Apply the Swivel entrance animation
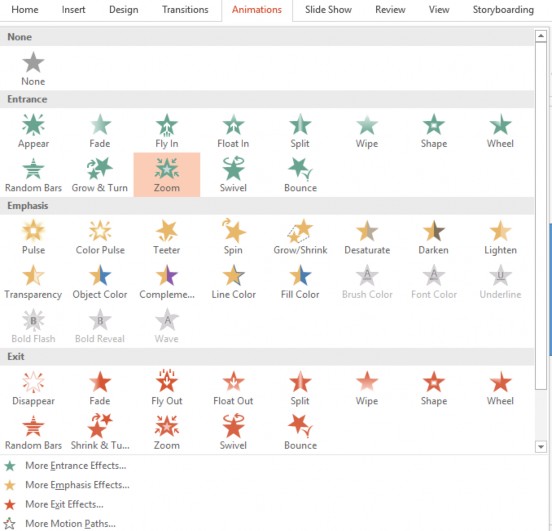Image resolution: width=552 pixels, height=531 pixels. pos(233,175)
